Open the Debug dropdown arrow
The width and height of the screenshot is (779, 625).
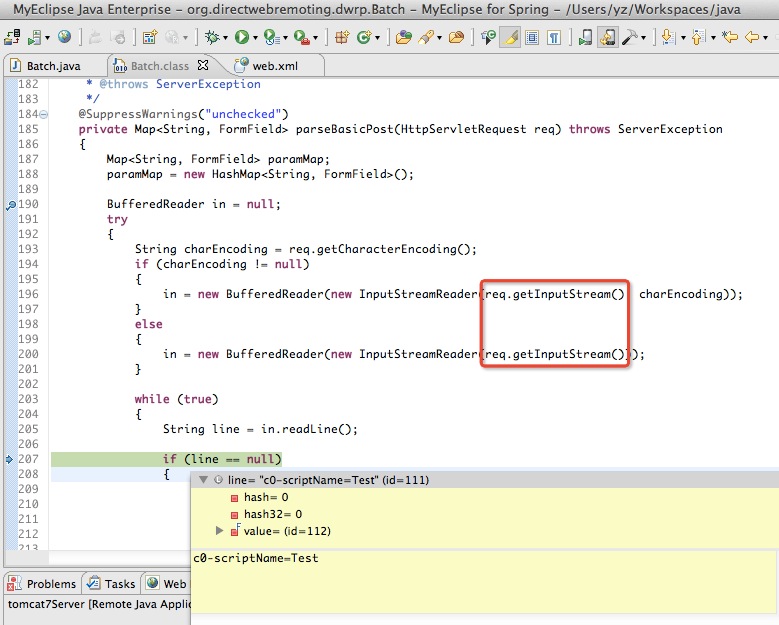point(225,38)
